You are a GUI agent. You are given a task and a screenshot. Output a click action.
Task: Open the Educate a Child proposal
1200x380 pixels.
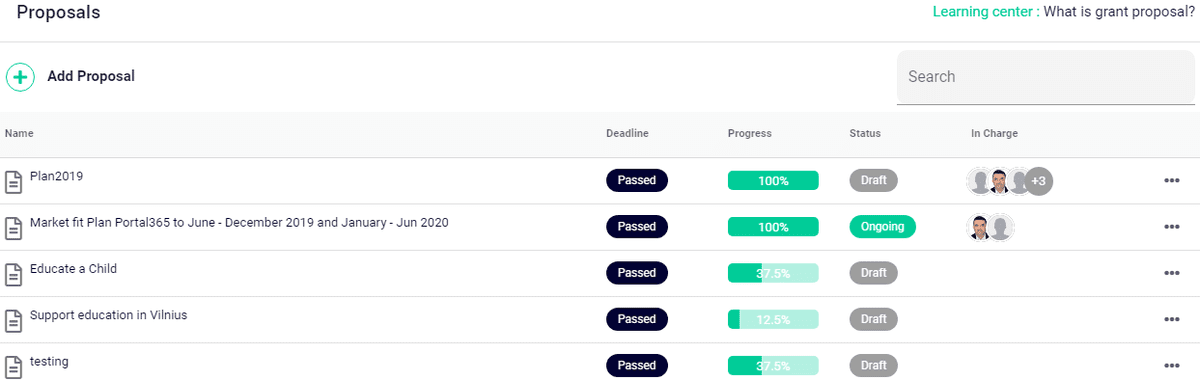[x=73, y=268]
